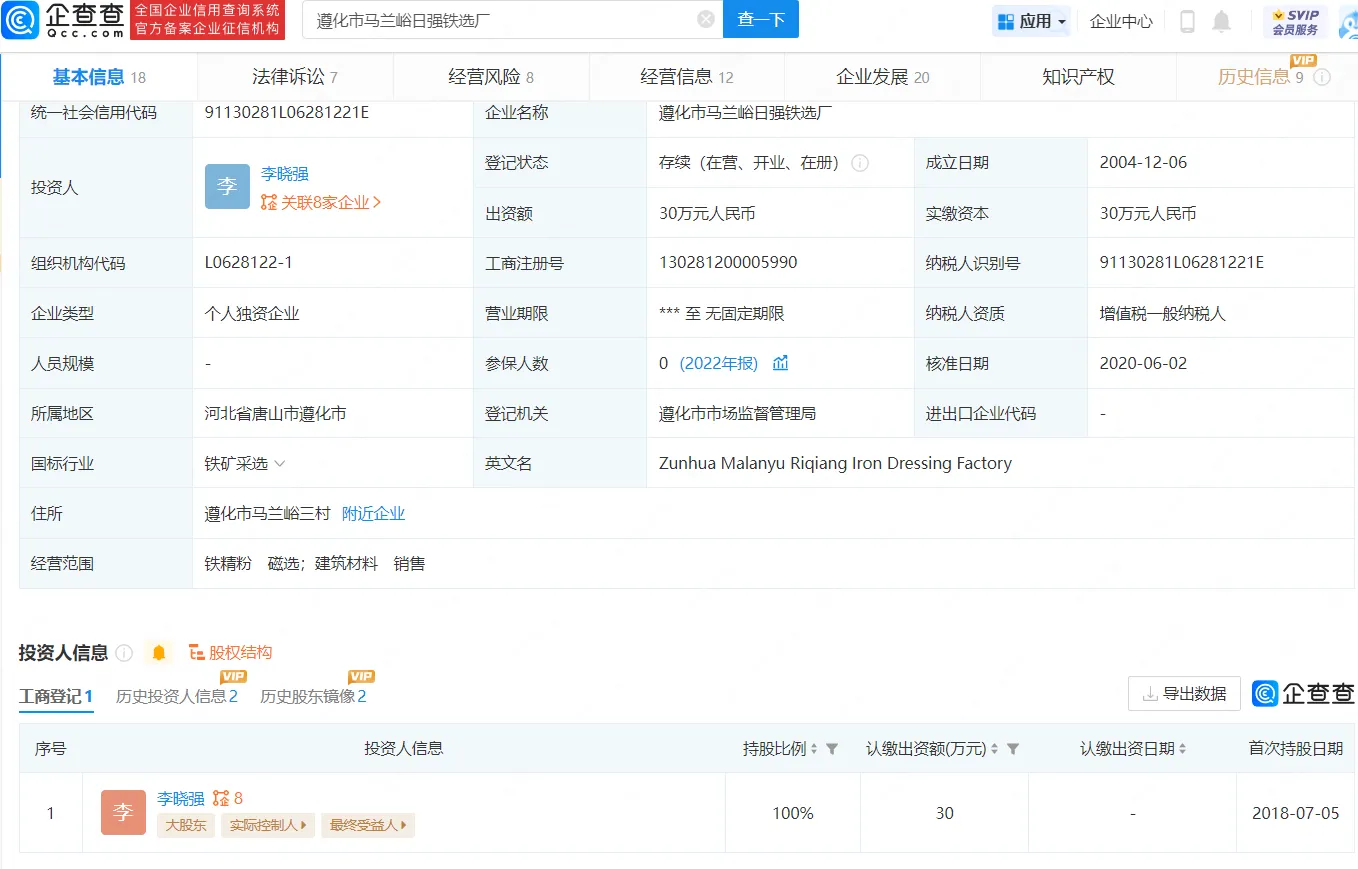Select 增值税一般纳税人 taxpayer qualification text
The height and width of the screenshot is (869, 1358).
coord(1162,313)
